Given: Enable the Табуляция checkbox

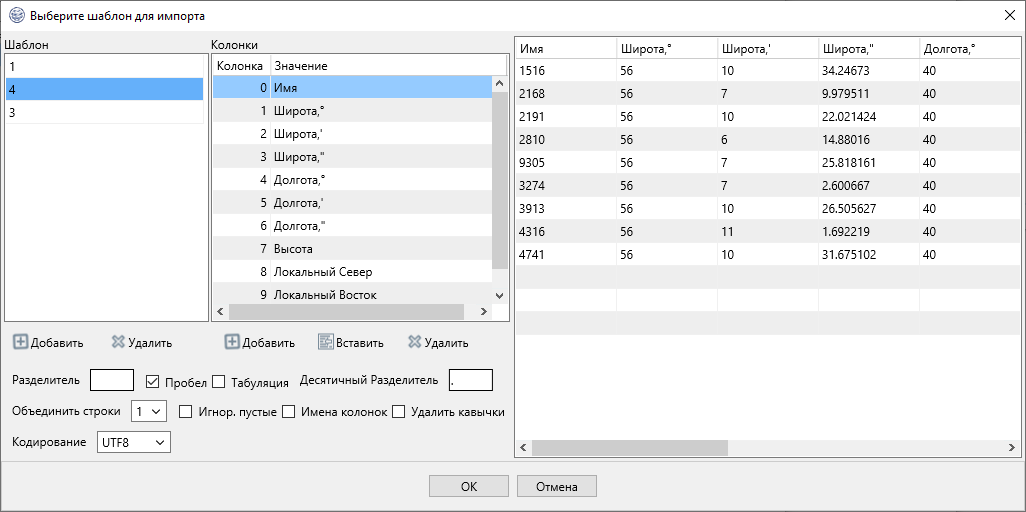Looking at the screenshot, I should (x=219, y=381).
